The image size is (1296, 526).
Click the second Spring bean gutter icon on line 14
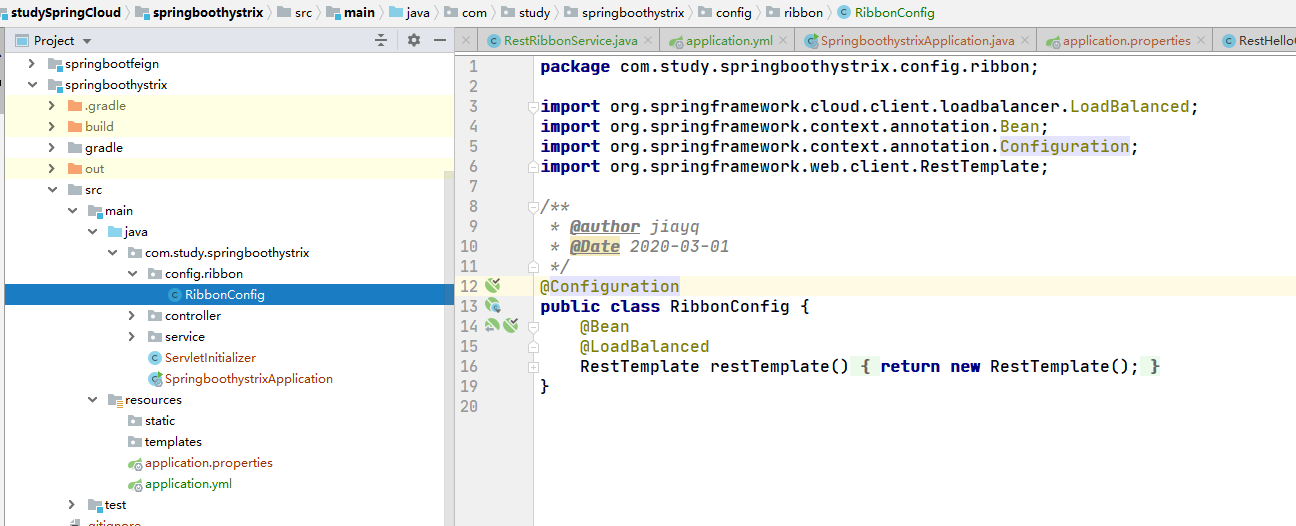click(510, 326)
